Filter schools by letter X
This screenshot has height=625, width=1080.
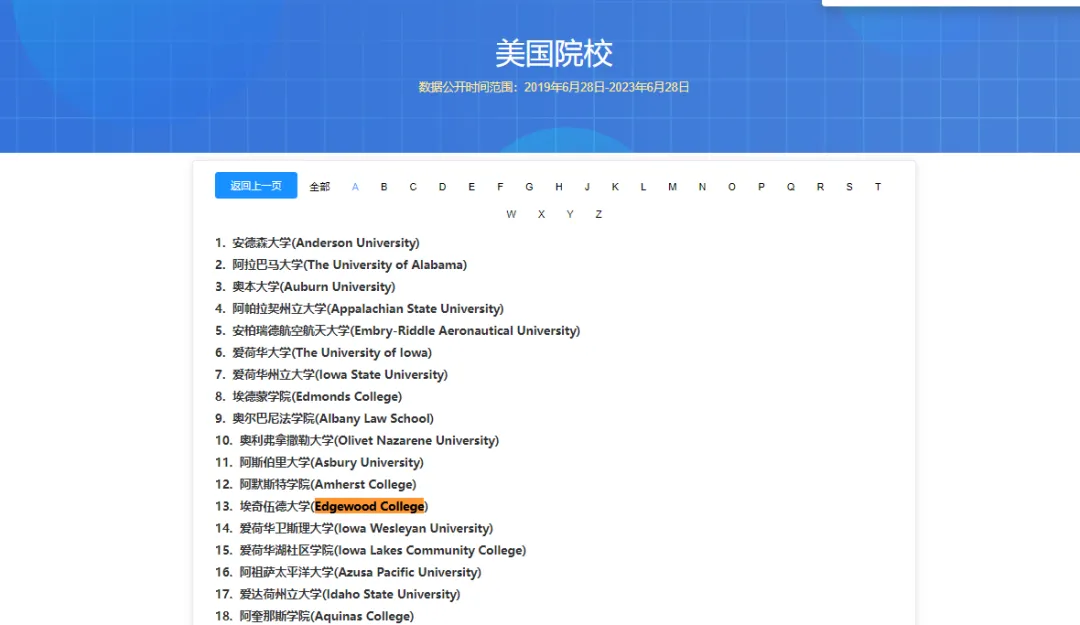coord(541,214)
